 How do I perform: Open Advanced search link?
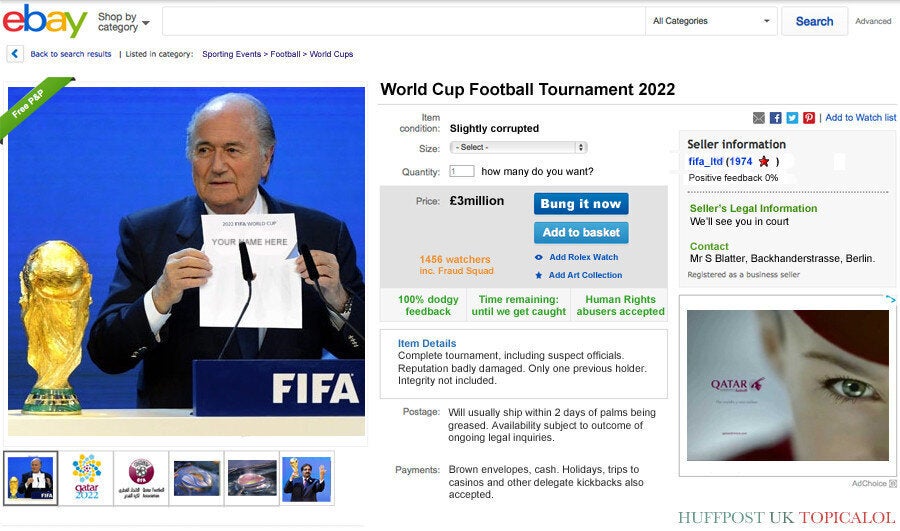pyautogui.click(x=873, y=21)
